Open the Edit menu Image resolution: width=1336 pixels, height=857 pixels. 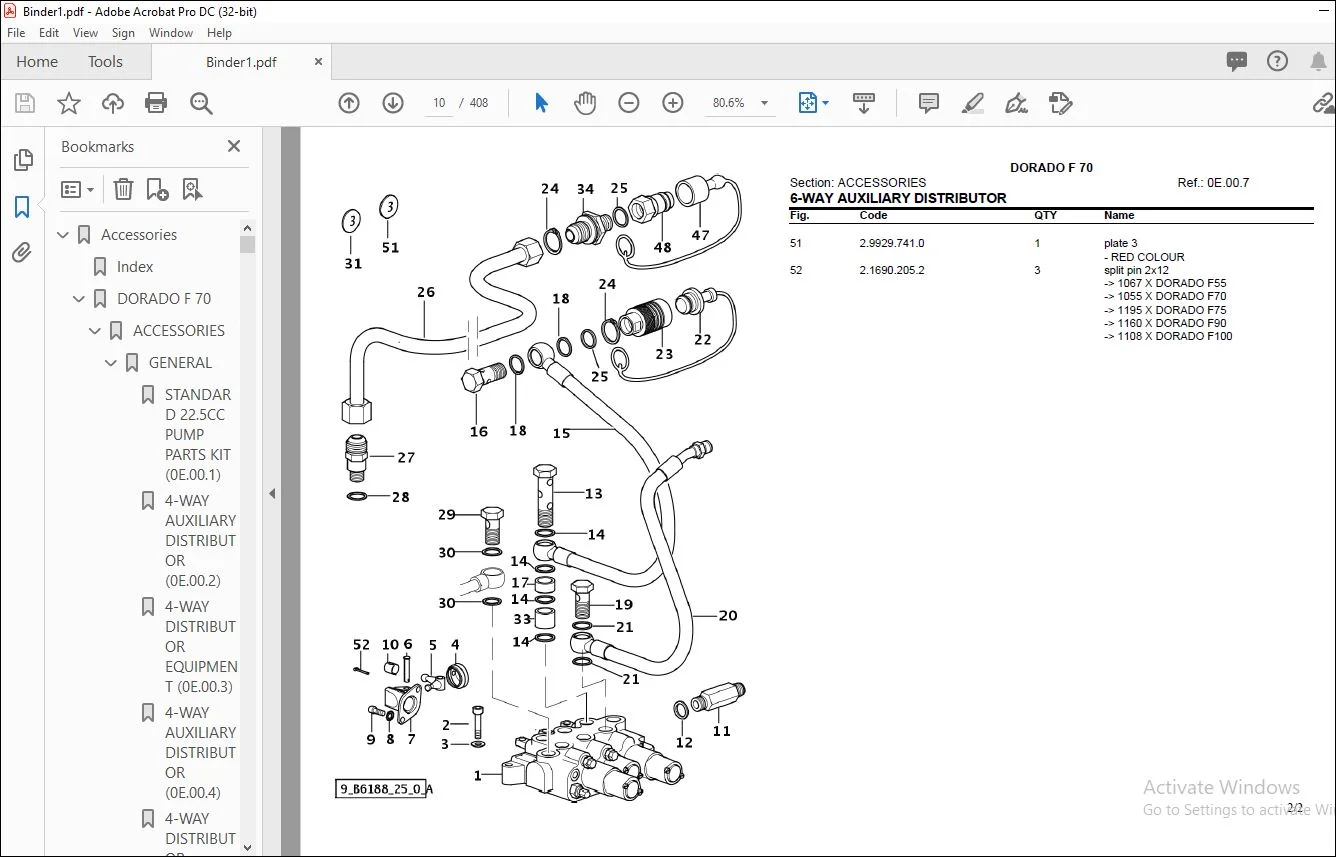49,33
